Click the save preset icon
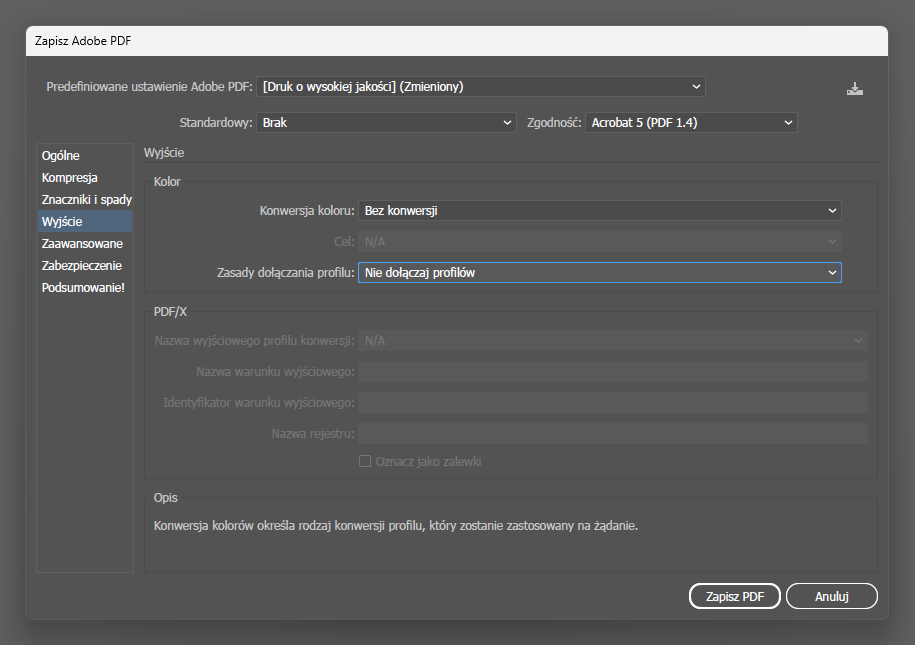915x645 pixels. (x=854, y=88)
